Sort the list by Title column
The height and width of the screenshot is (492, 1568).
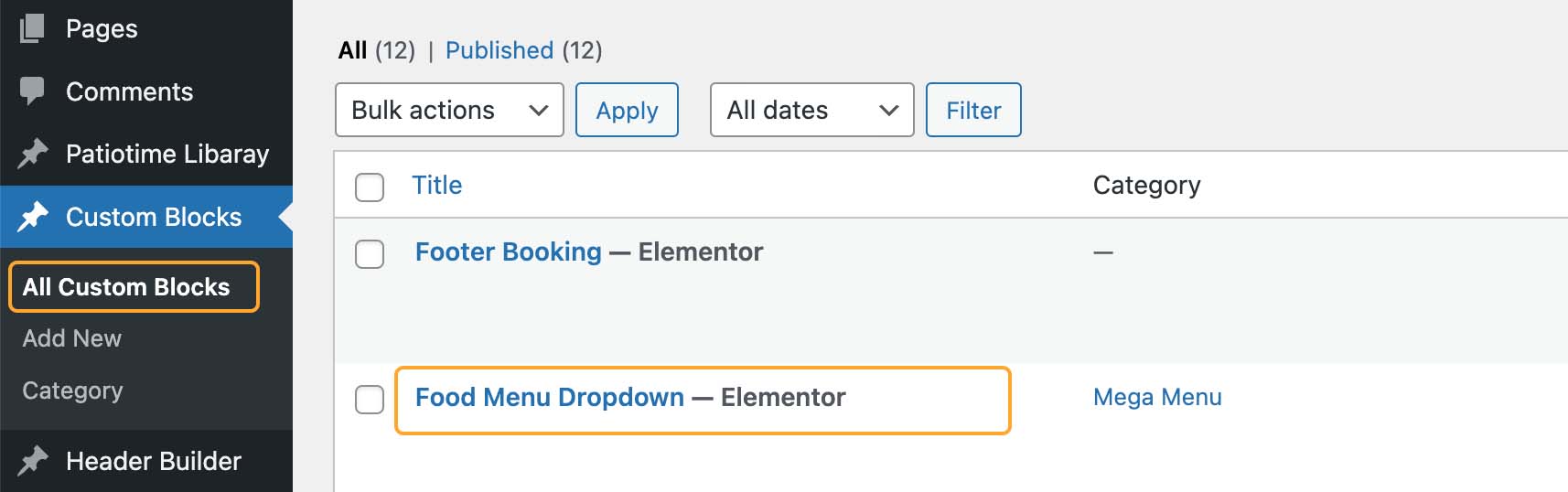click(437, 185)
